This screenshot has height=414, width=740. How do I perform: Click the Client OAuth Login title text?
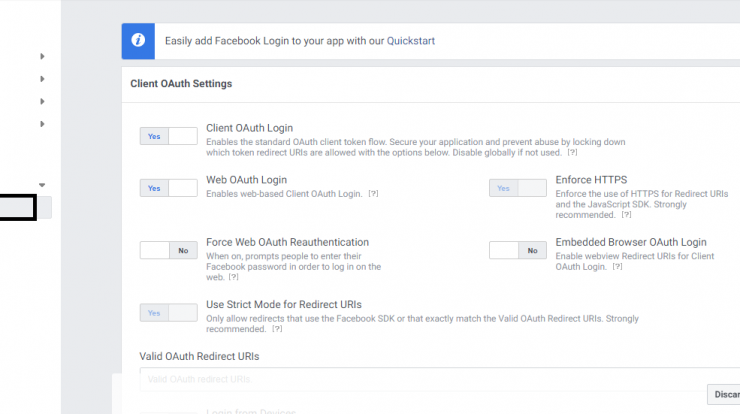tap(249, 128)
